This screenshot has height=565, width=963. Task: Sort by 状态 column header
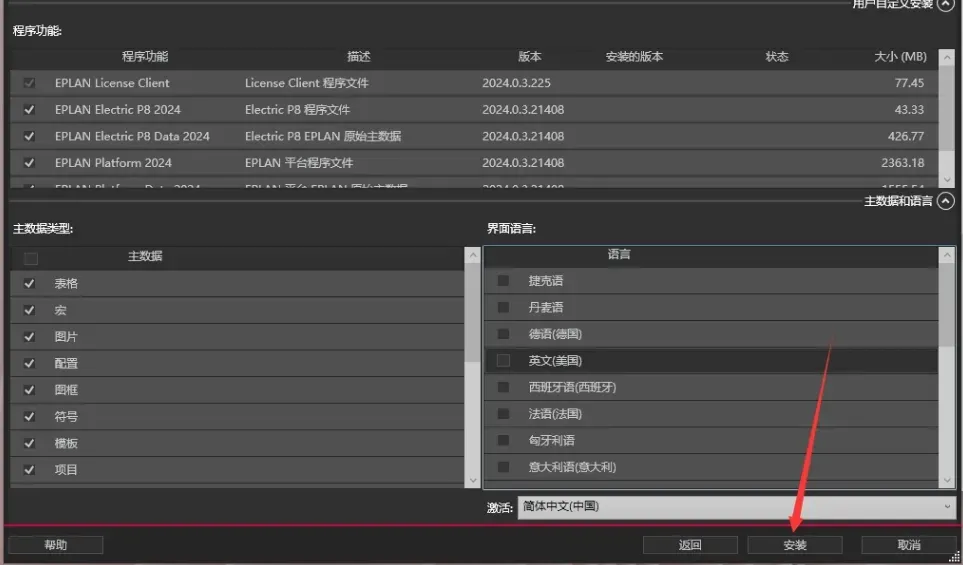(x=776, y=56)
